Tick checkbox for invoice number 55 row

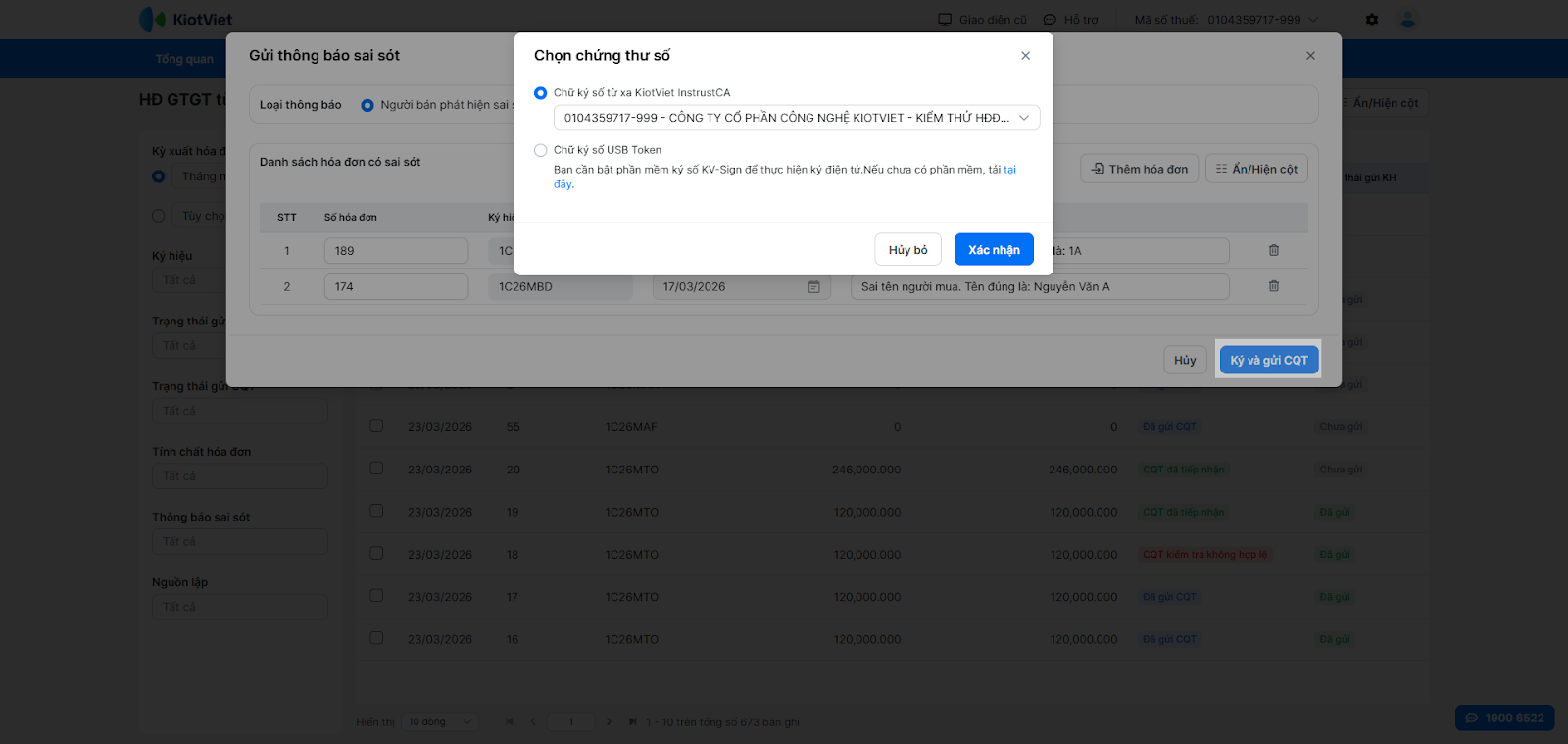coord(376,426)
